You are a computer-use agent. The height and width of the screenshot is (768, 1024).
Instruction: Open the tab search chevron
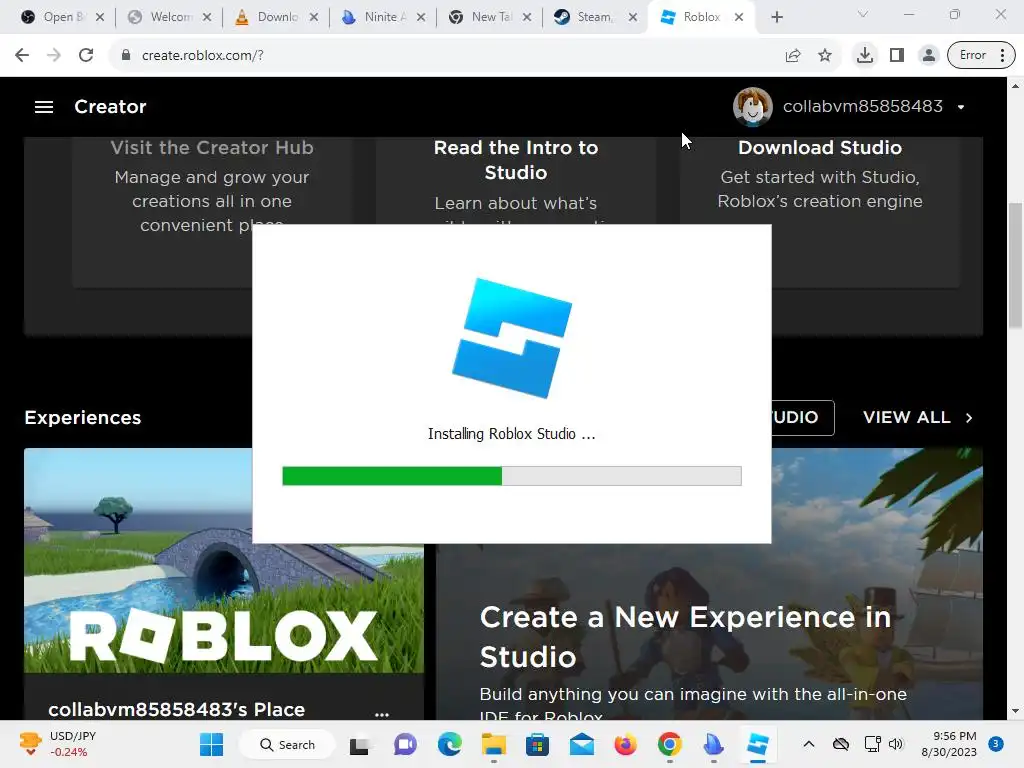(863, 14)
